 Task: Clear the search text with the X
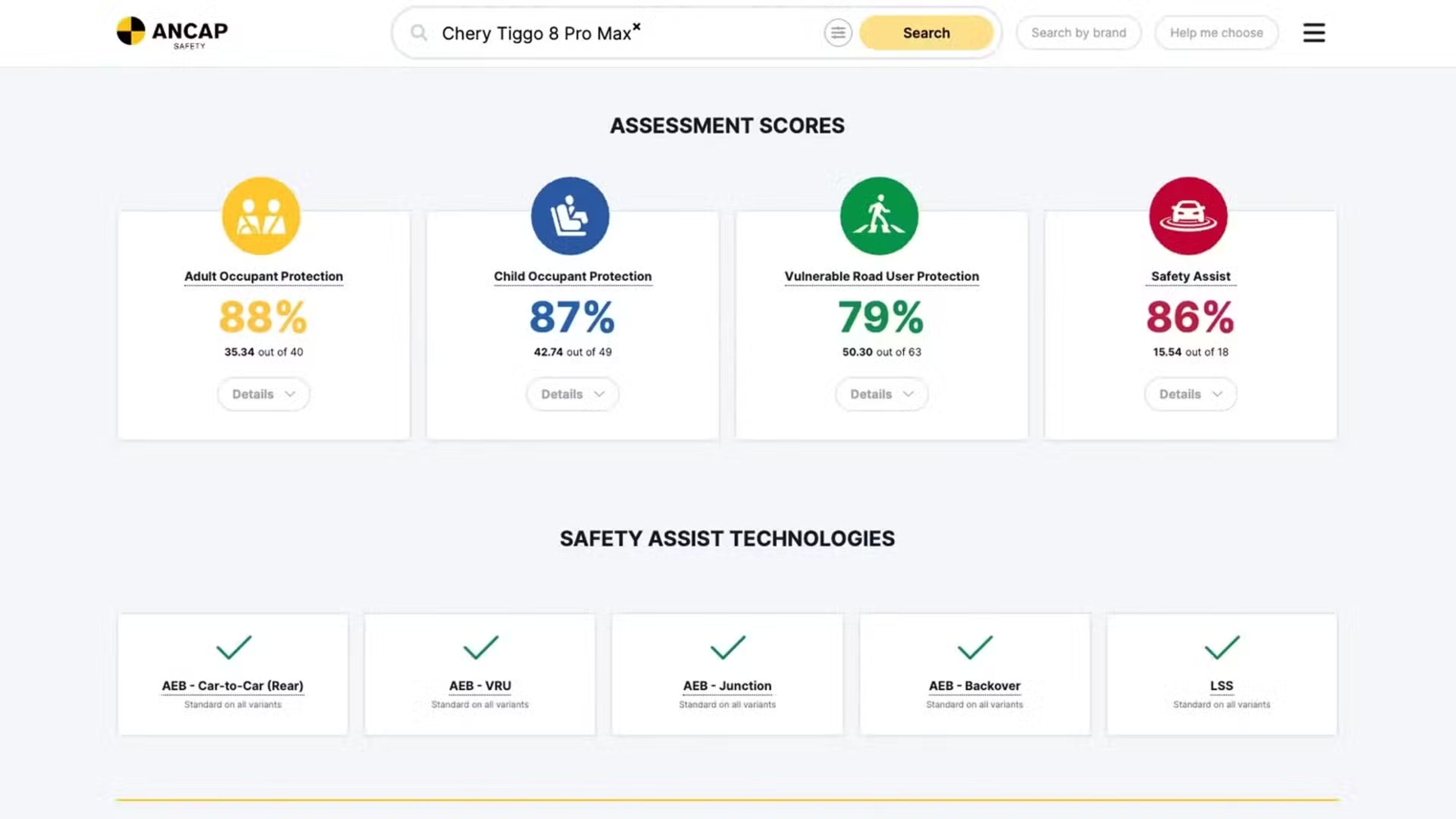pos(637,26)
